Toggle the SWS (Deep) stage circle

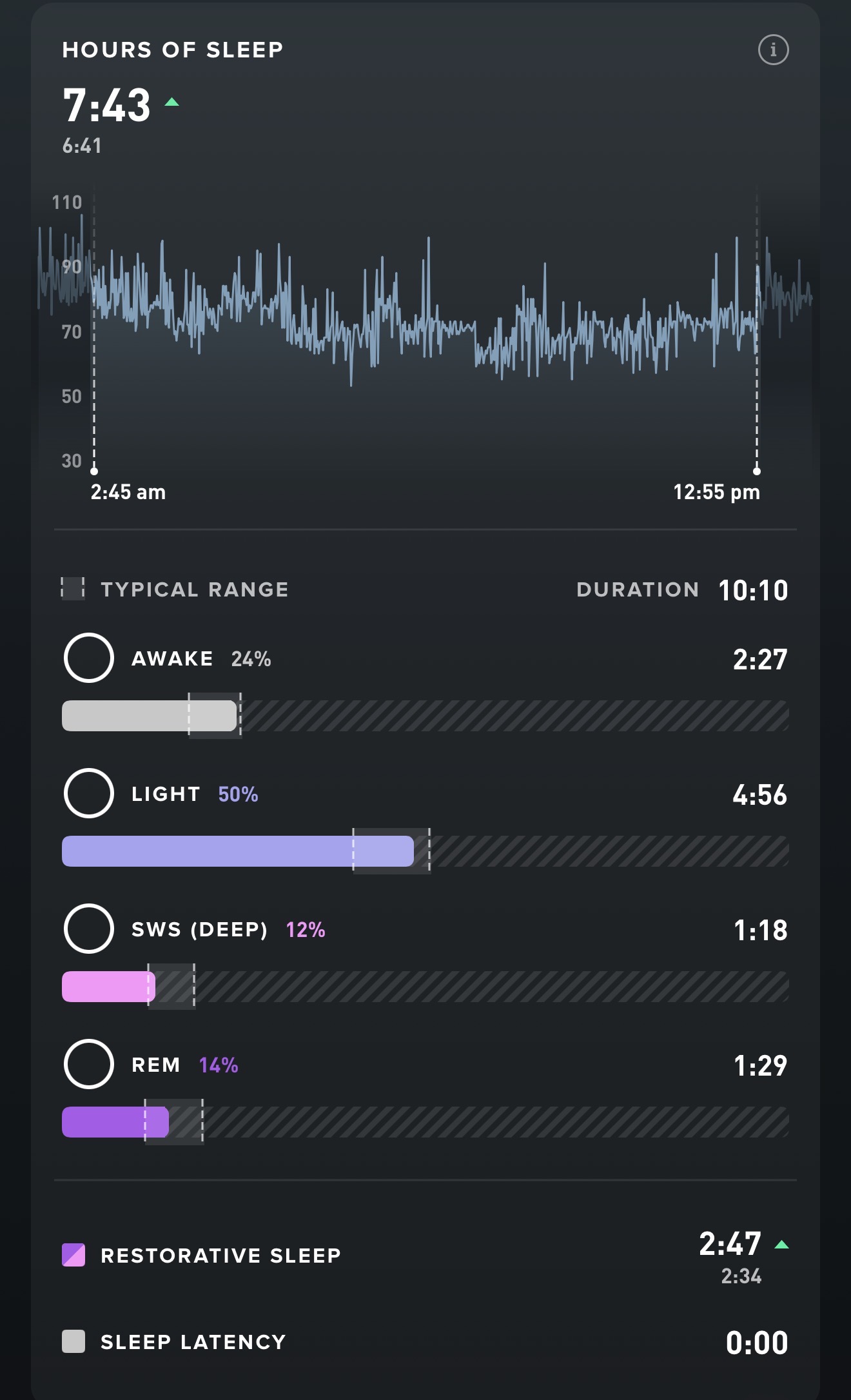pos(89,929)
